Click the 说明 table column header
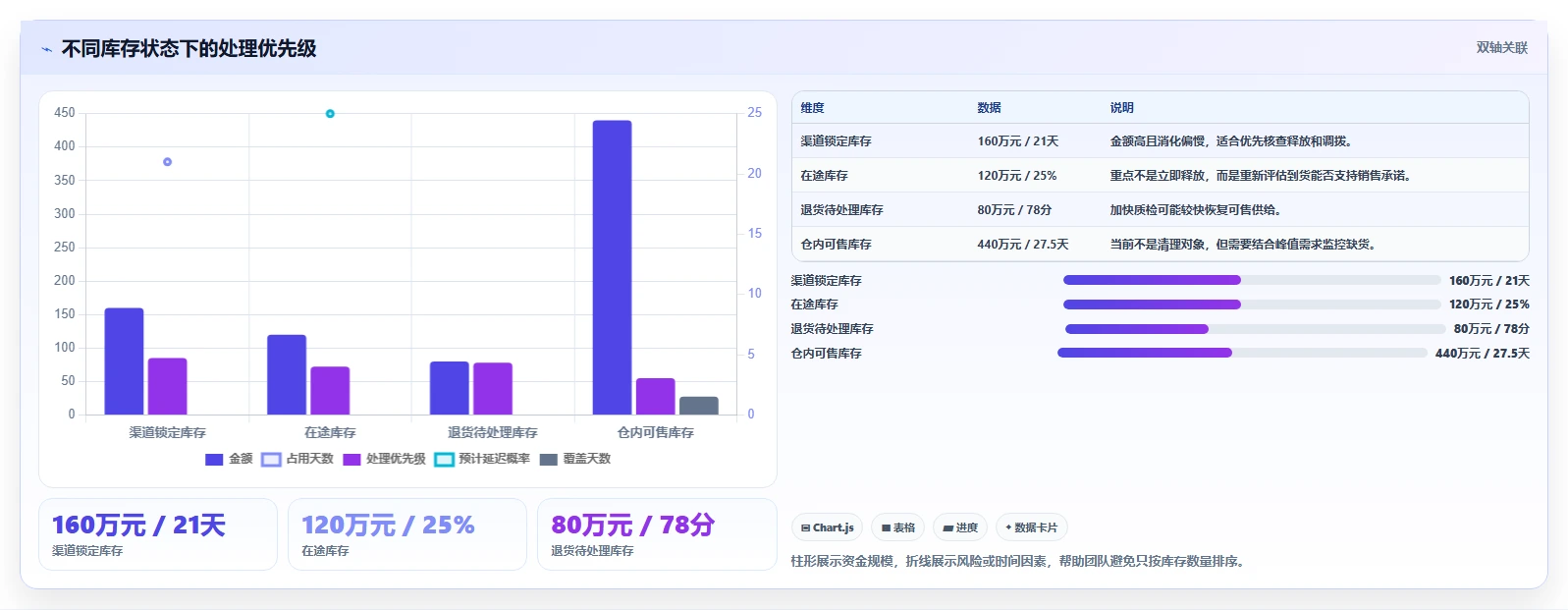Viewport: 1568px width, 610px height. (1121, 108)
